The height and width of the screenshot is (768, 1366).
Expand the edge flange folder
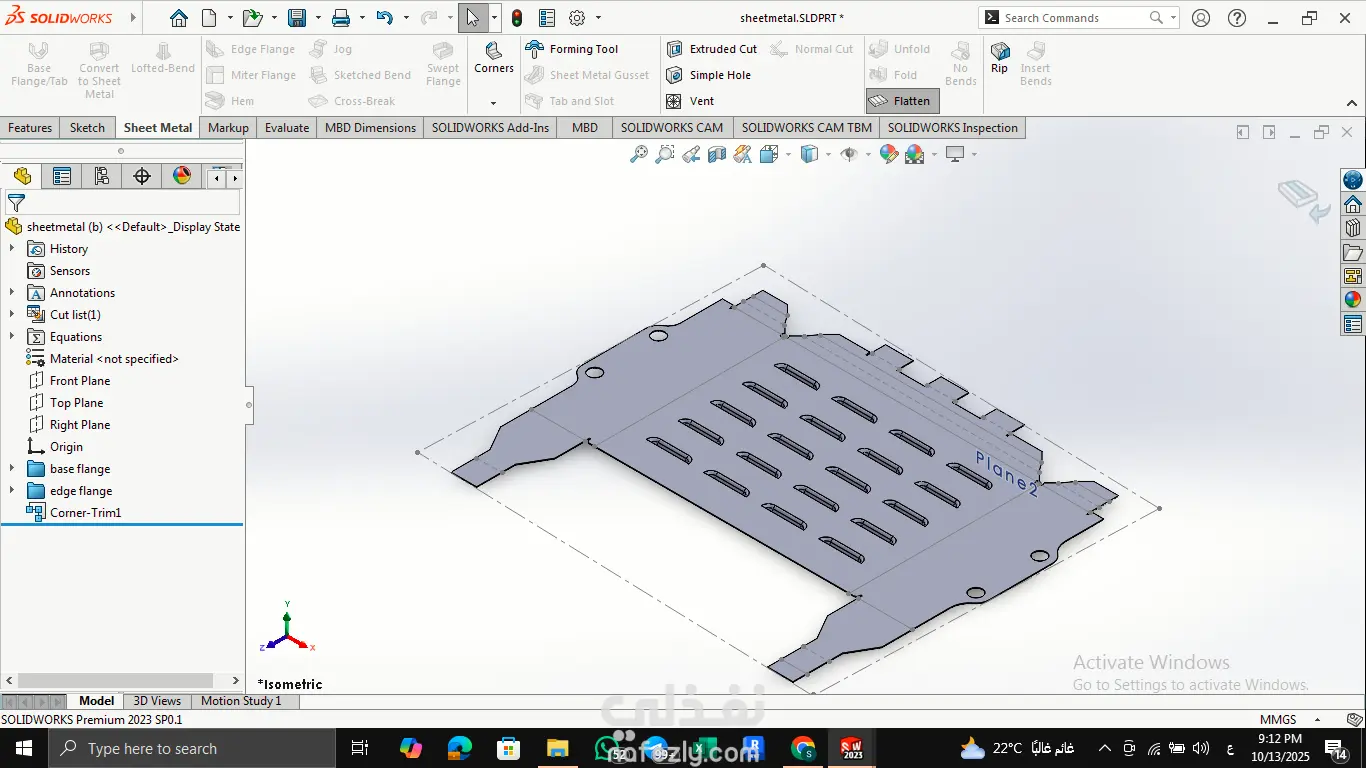click(x=12, y=491)
